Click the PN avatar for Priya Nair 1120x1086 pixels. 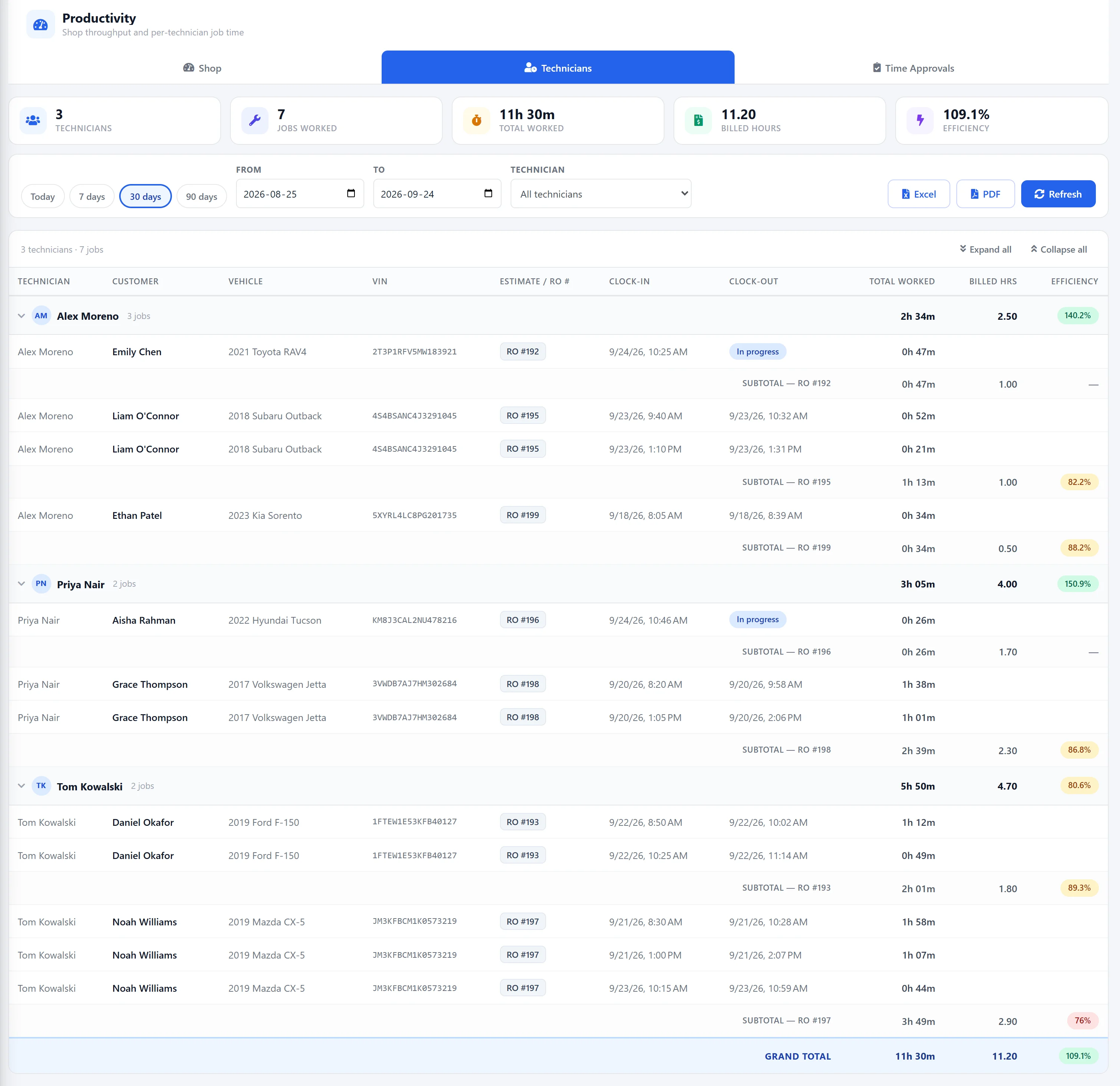(41, 584)
